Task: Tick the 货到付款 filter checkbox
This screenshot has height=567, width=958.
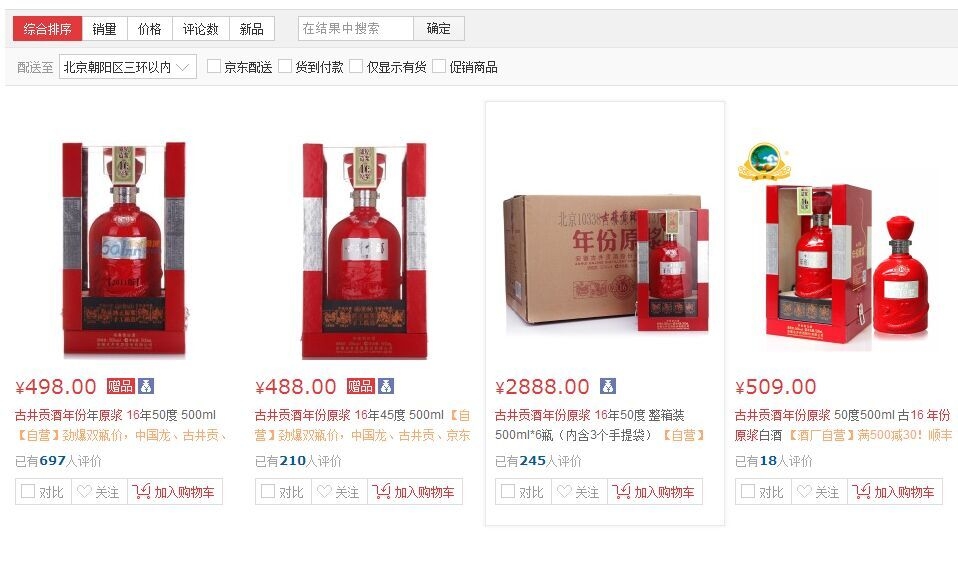Action: point(285,66)
